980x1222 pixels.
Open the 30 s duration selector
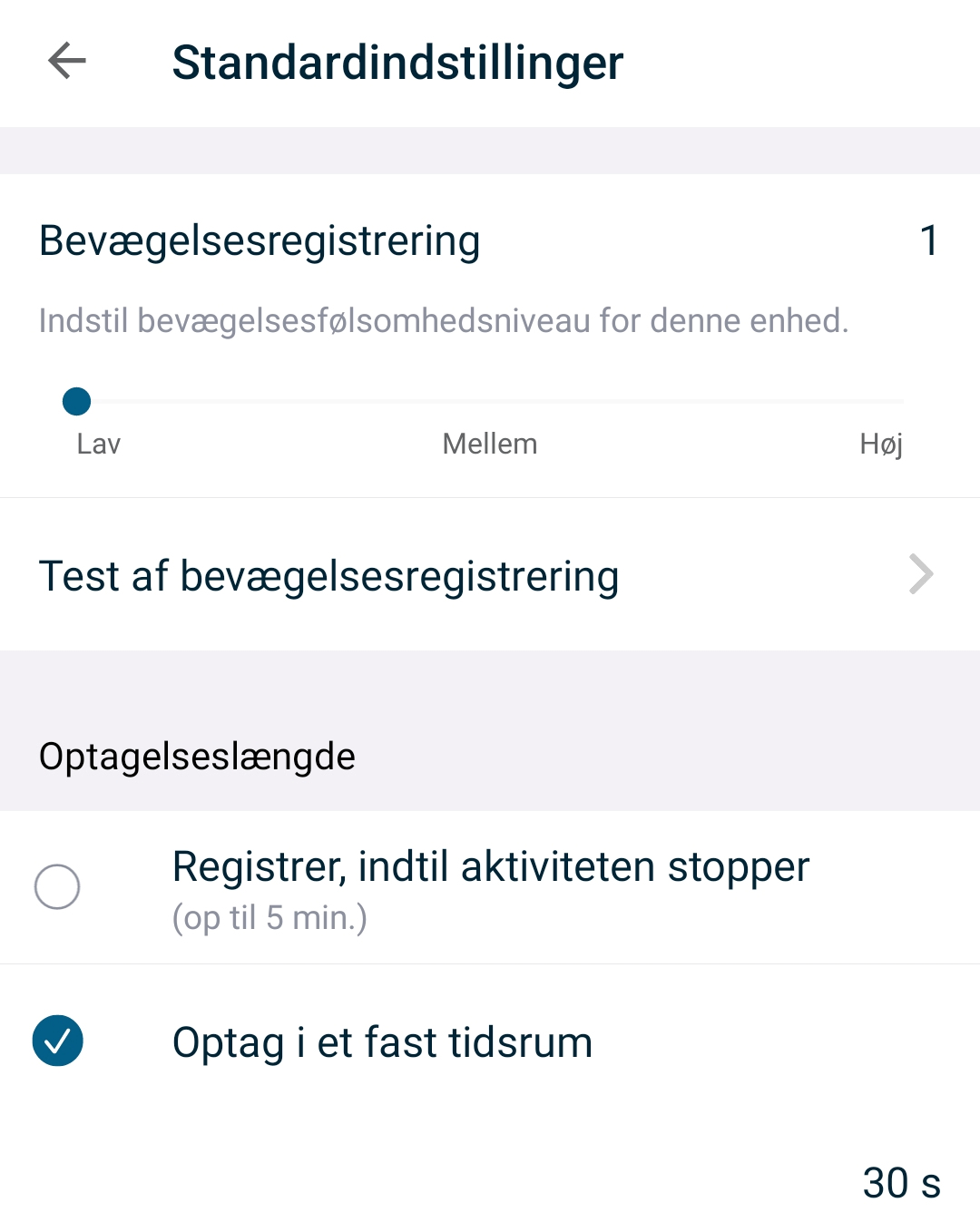[x=901, y=1183]
